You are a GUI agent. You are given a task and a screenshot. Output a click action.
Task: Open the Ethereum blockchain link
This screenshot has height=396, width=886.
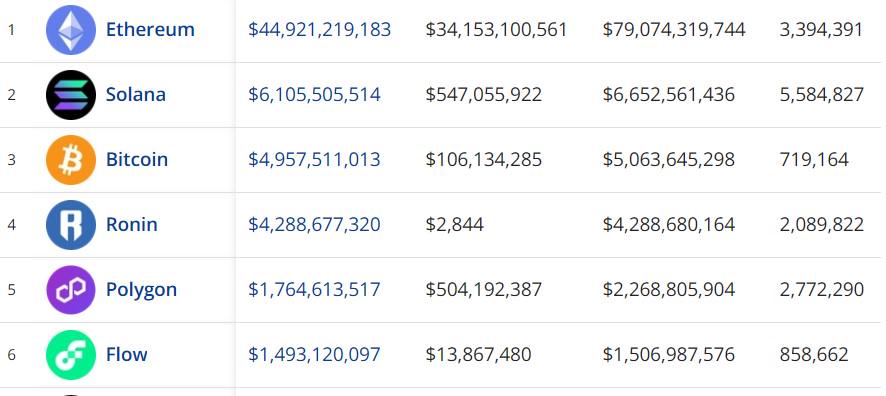(x=150, y=29)
